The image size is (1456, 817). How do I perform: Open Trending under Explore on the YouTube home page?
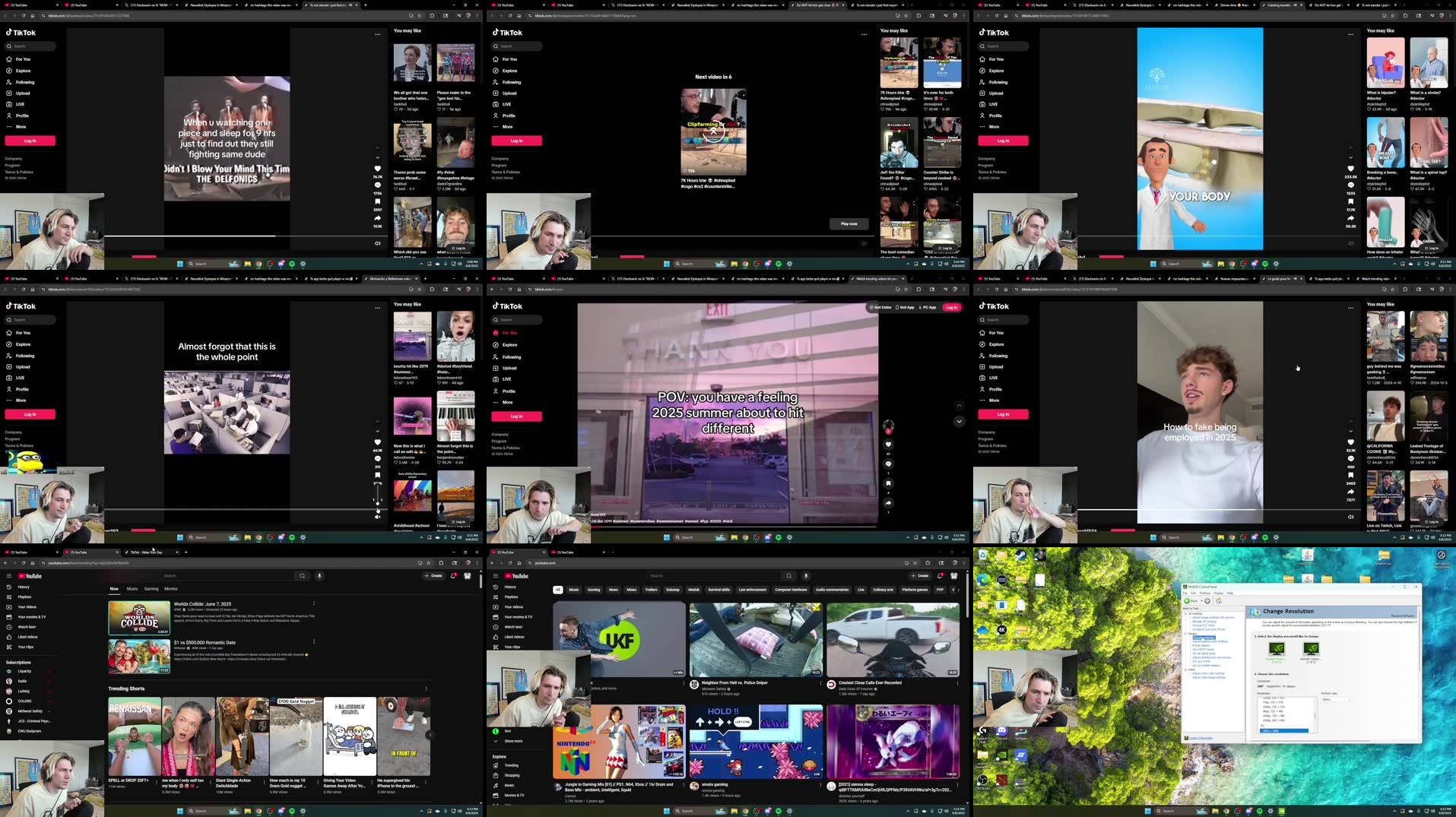(x=512, y=765)
